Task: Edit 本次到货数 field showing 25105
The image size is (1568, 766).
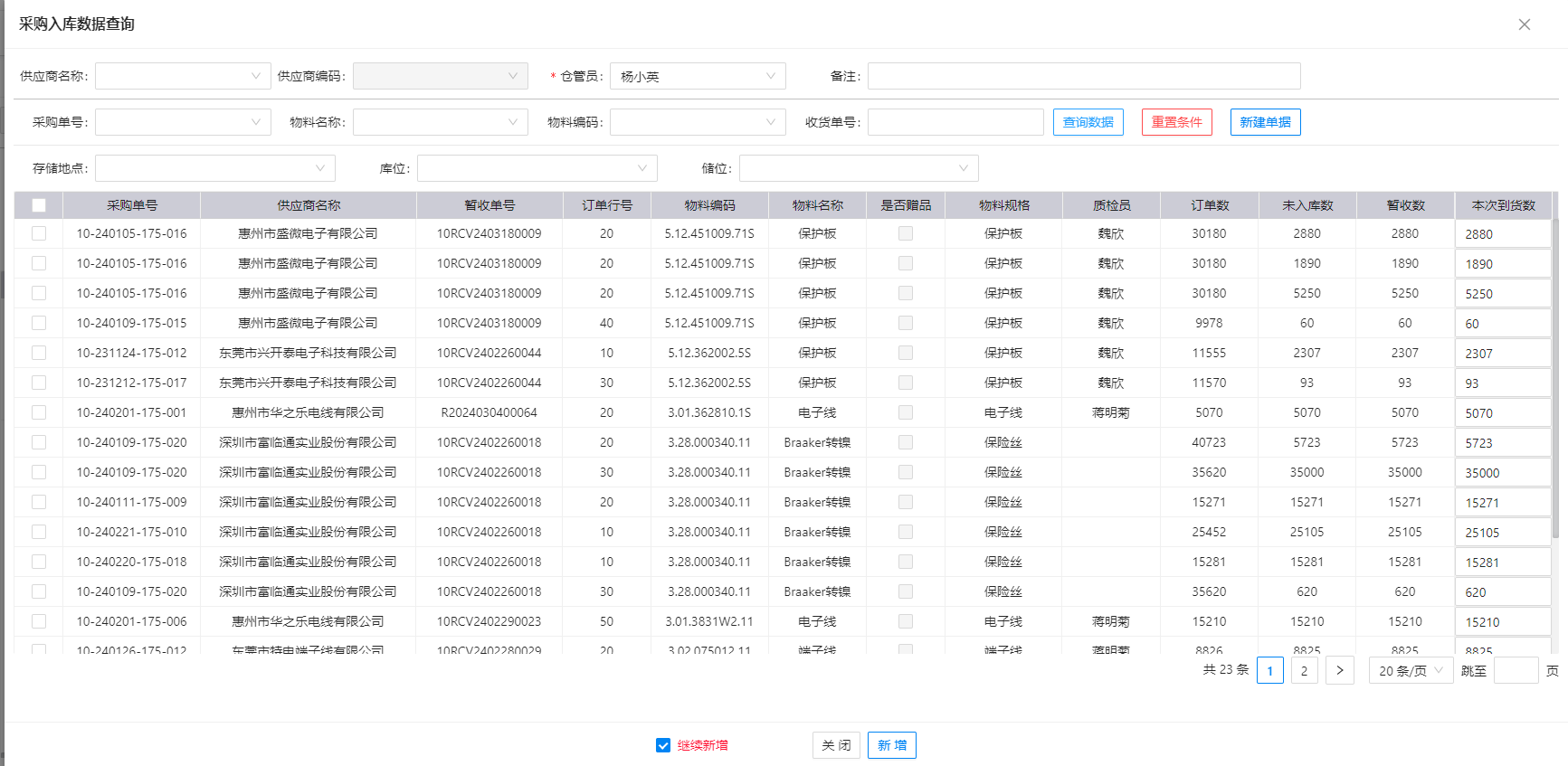Action: coord(1504,533)
